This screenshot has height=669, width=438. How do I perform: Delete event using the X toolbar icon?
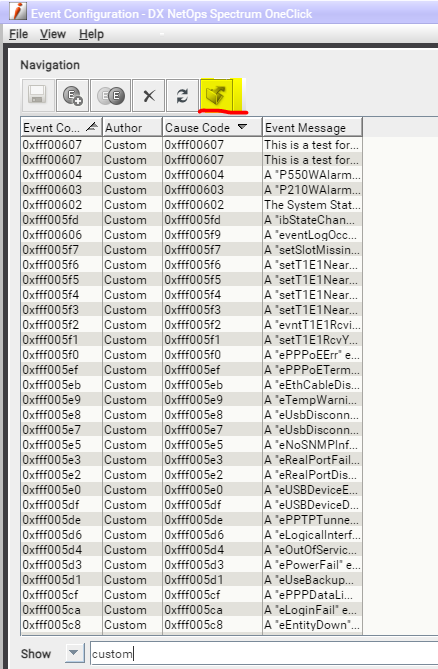coord(148,95)
